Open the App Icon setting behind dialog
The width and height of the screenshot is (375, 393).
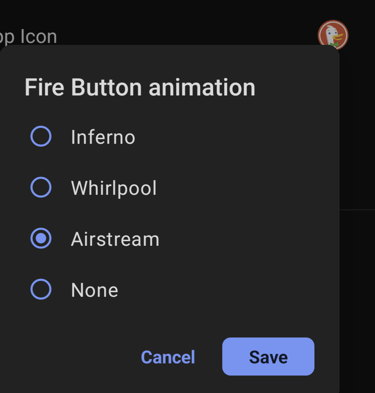(x=29, y=36)
